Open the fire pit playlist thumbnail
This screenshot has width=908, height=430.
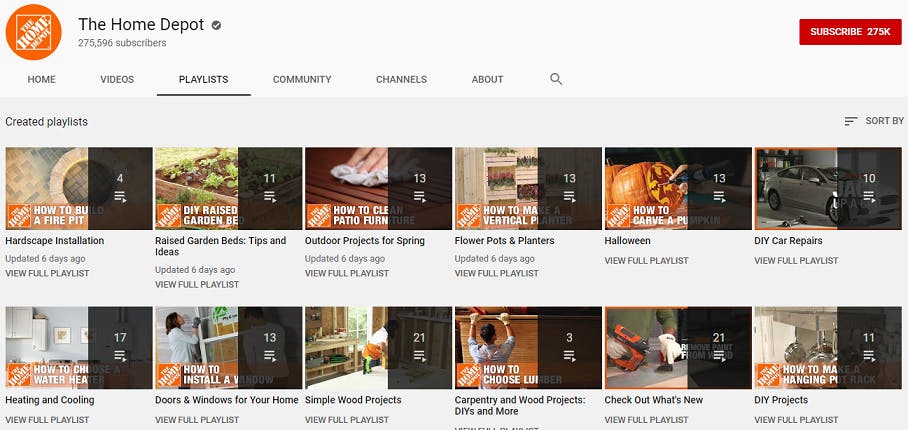[79, 189]
